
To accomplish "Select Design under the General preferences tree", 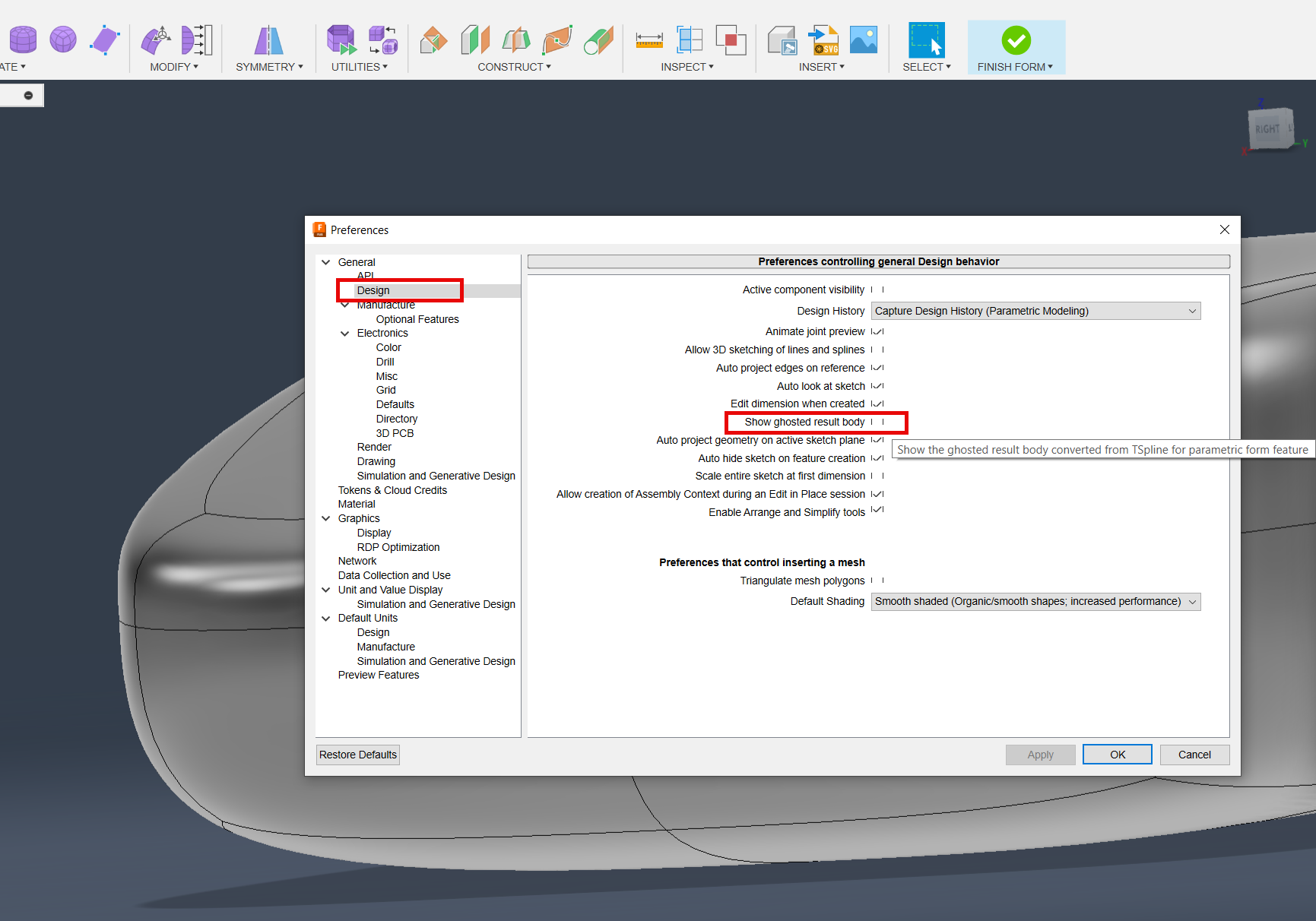I will 373,290.
